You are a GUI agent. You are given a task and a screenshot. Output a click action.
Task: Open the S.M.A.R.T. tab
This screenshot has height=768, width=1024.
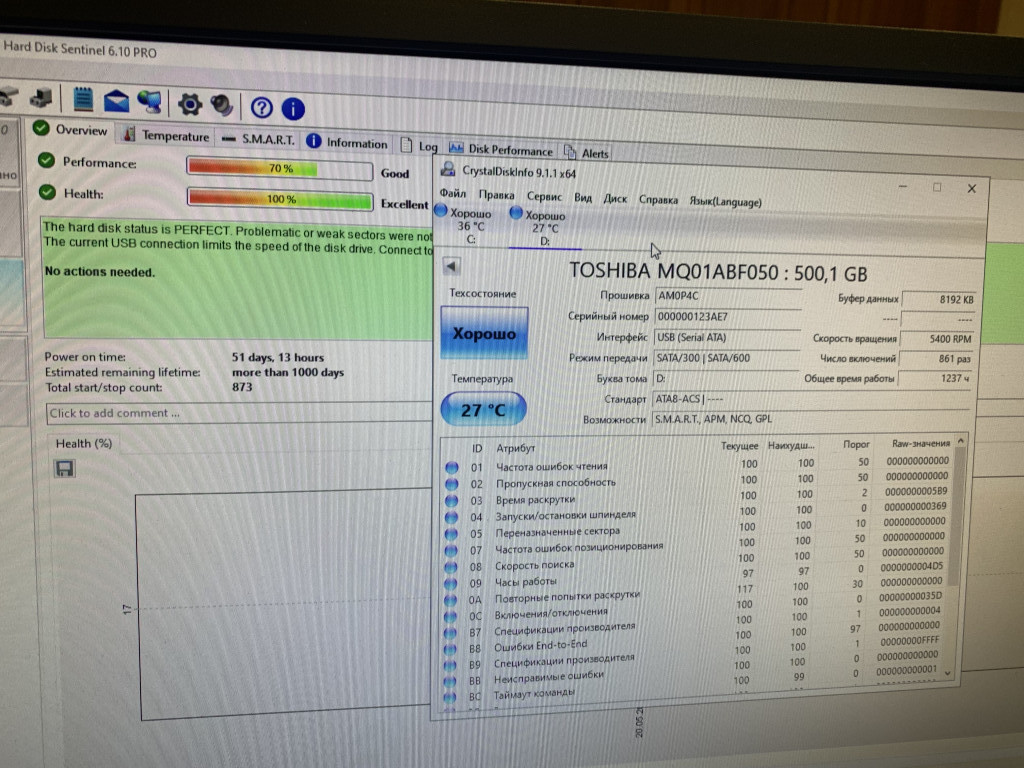click(x=259, y=139)
